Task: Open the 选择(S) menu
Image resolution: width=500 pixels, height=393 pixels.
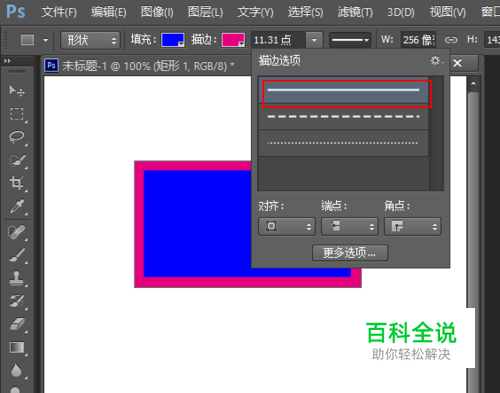Action: tap(305, 12)
